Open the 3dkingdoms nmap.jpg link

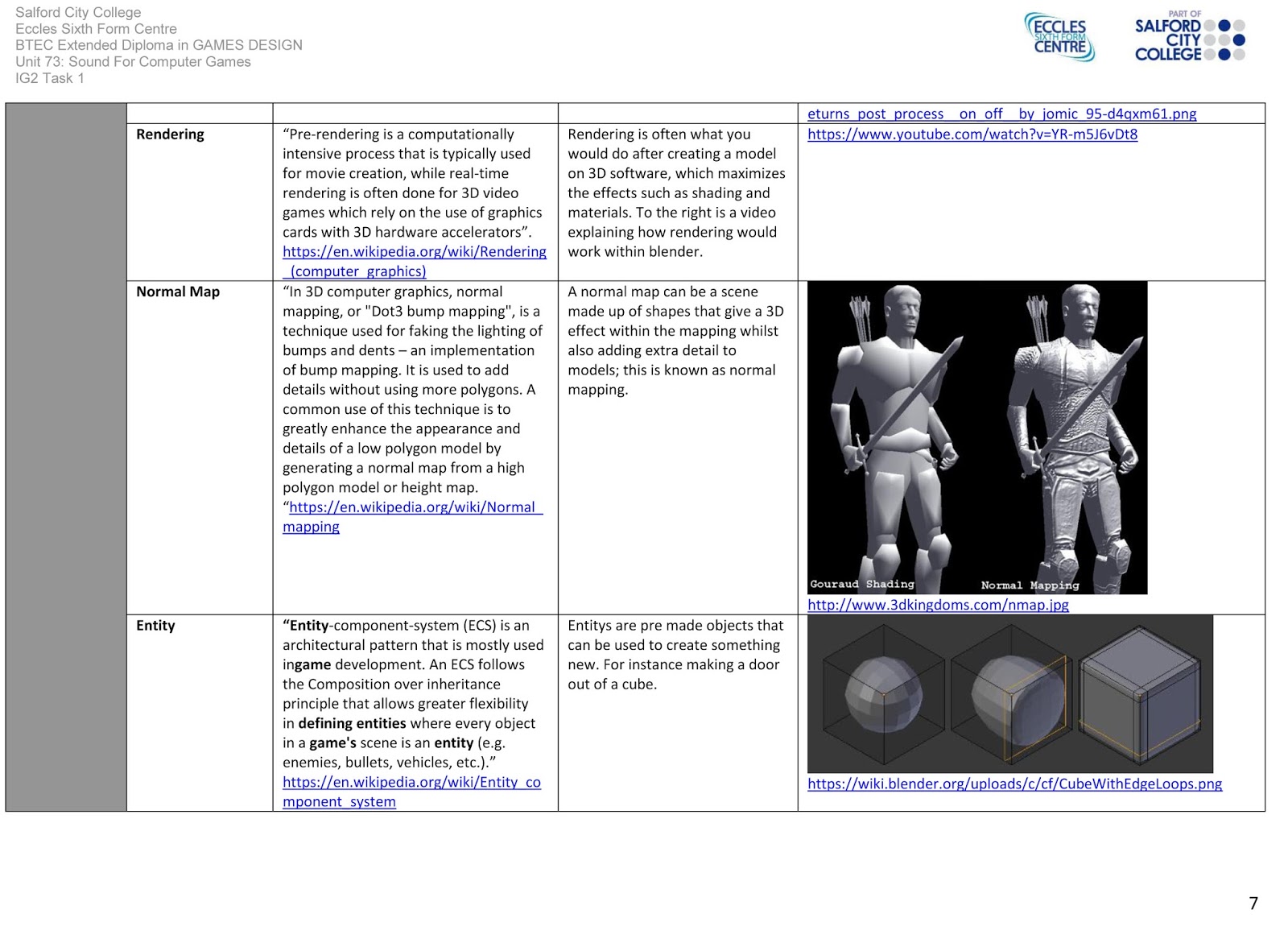[937, 604]
